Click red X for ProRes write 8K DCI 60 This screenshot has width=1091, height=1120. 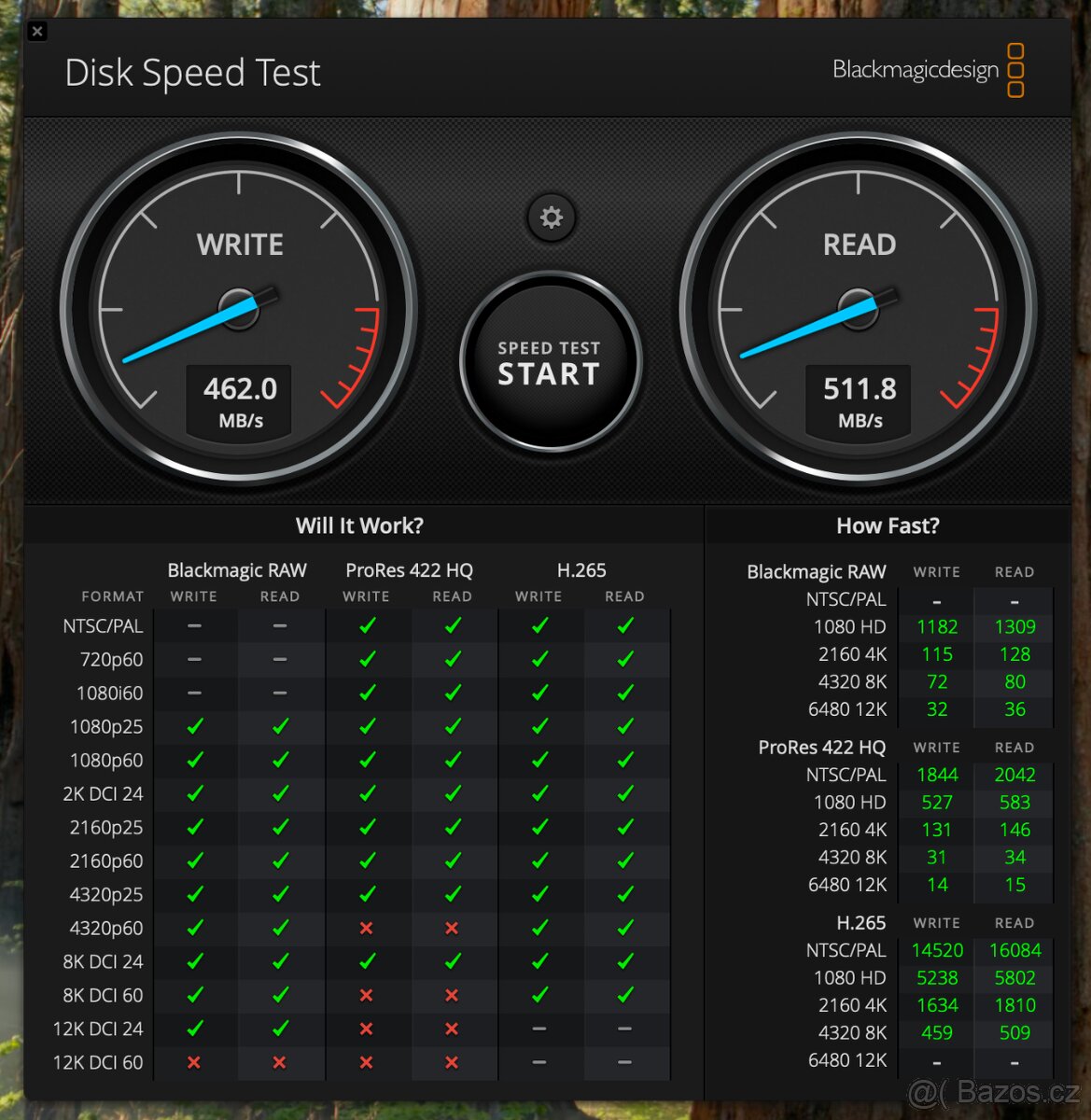(366, 995)
